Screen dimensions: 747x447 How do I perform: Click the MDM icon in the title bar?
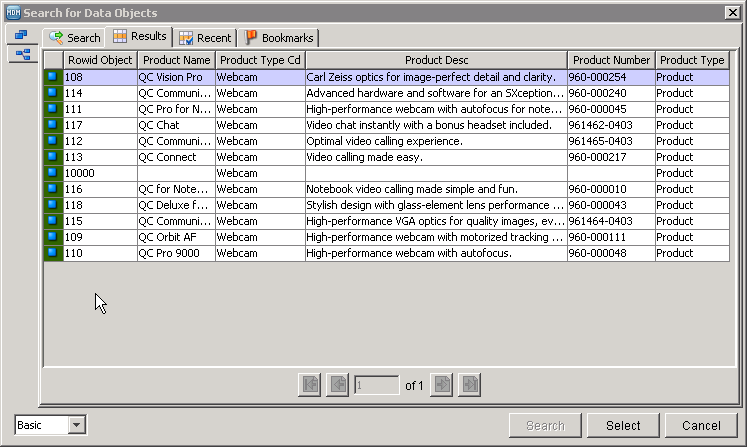[13, 12]
